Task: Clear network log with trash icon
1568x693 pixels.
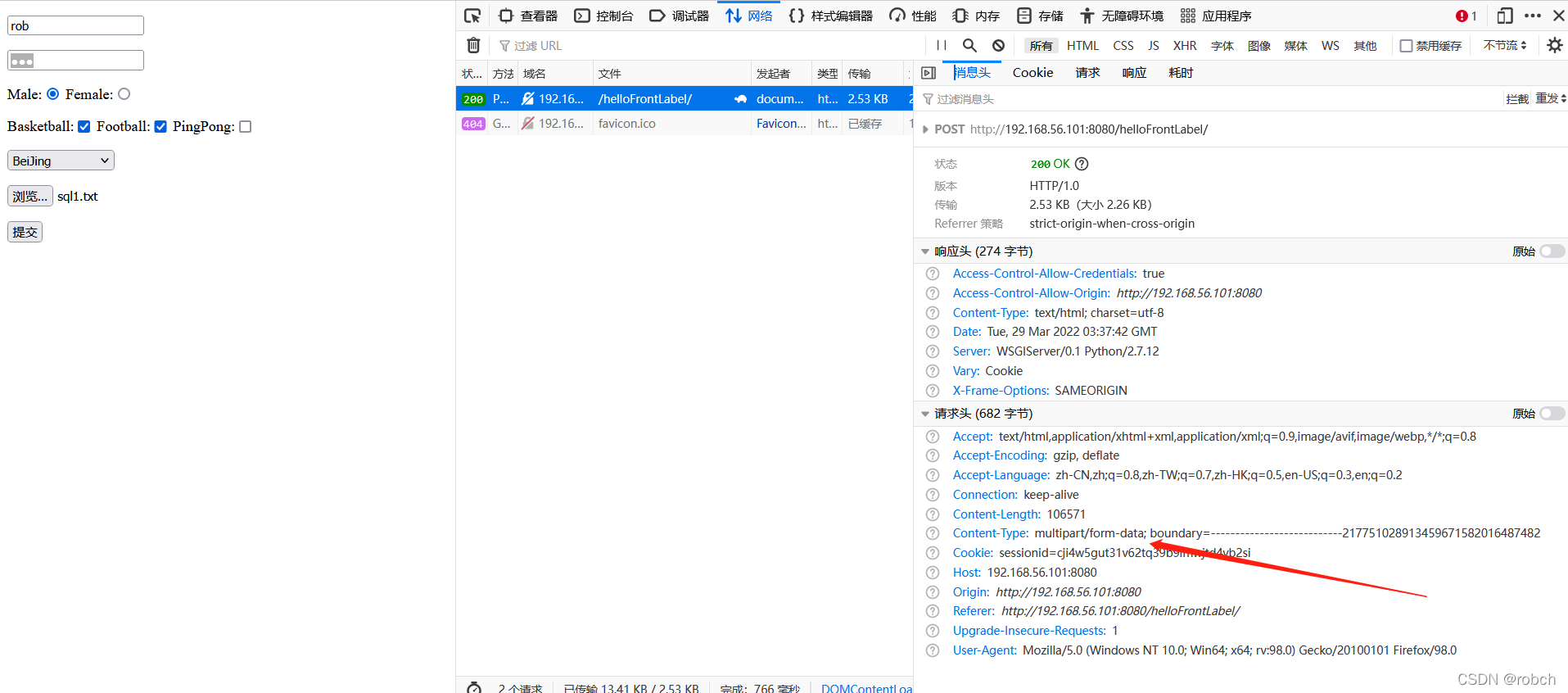Action: [x=473, y=45]
